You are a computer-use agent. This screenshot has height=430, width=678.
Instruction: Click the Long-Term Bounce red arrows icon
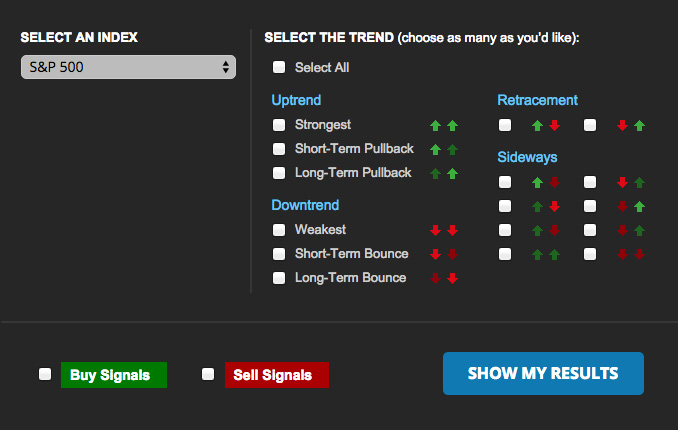444,278
